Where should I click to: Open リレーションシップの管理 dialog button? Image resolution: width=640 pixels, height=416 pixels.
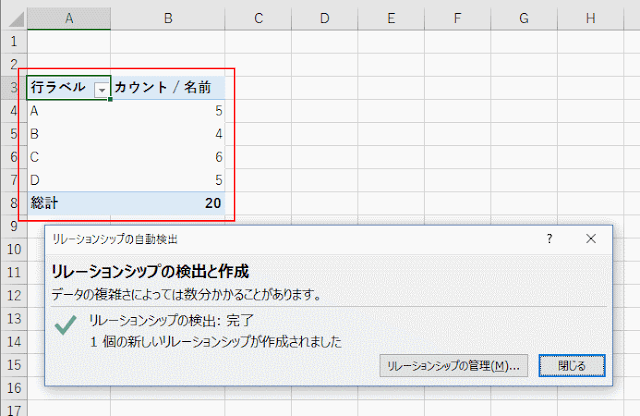point(455,366)
